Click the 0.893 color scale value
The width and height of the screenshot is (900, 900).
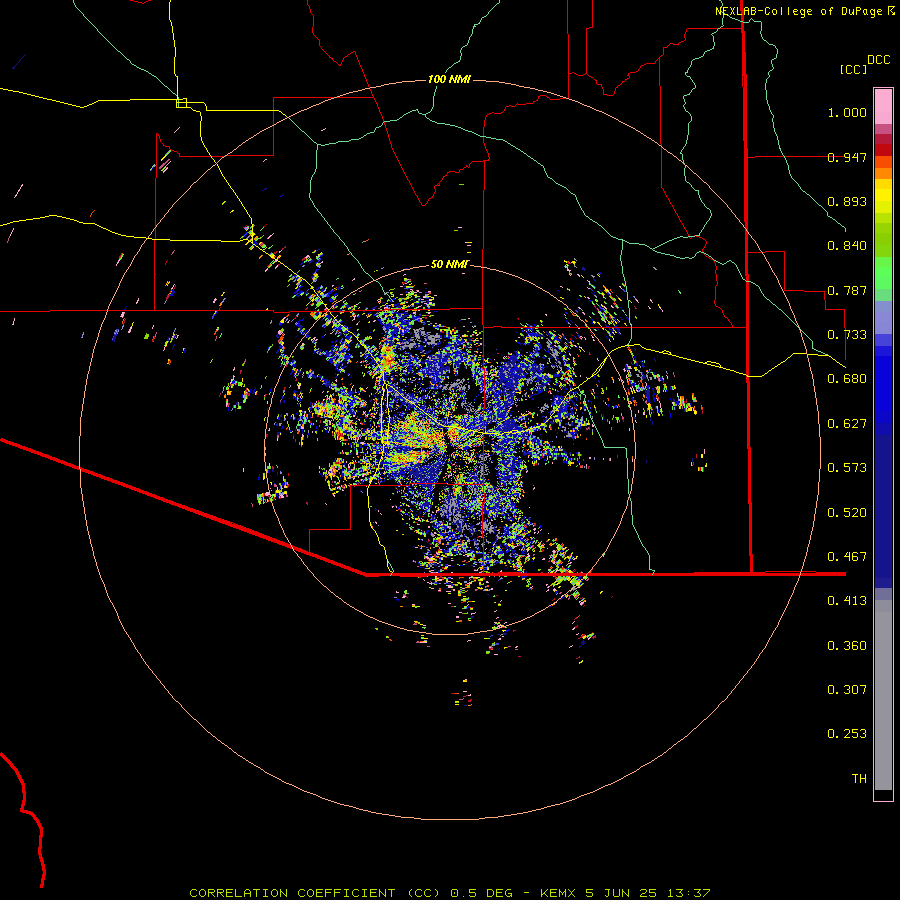point(847,201)
